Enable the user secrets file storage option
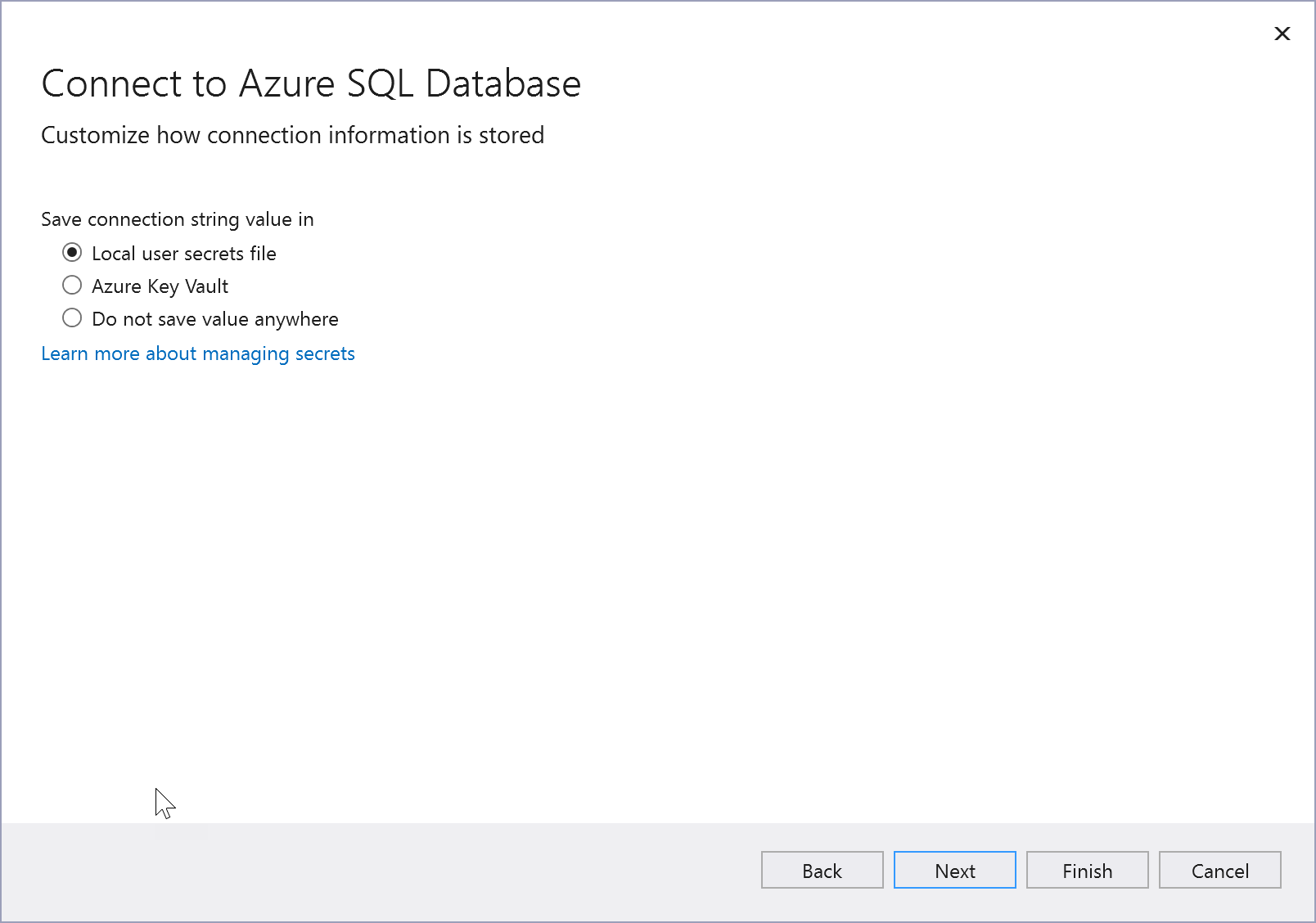 point(72,252)
